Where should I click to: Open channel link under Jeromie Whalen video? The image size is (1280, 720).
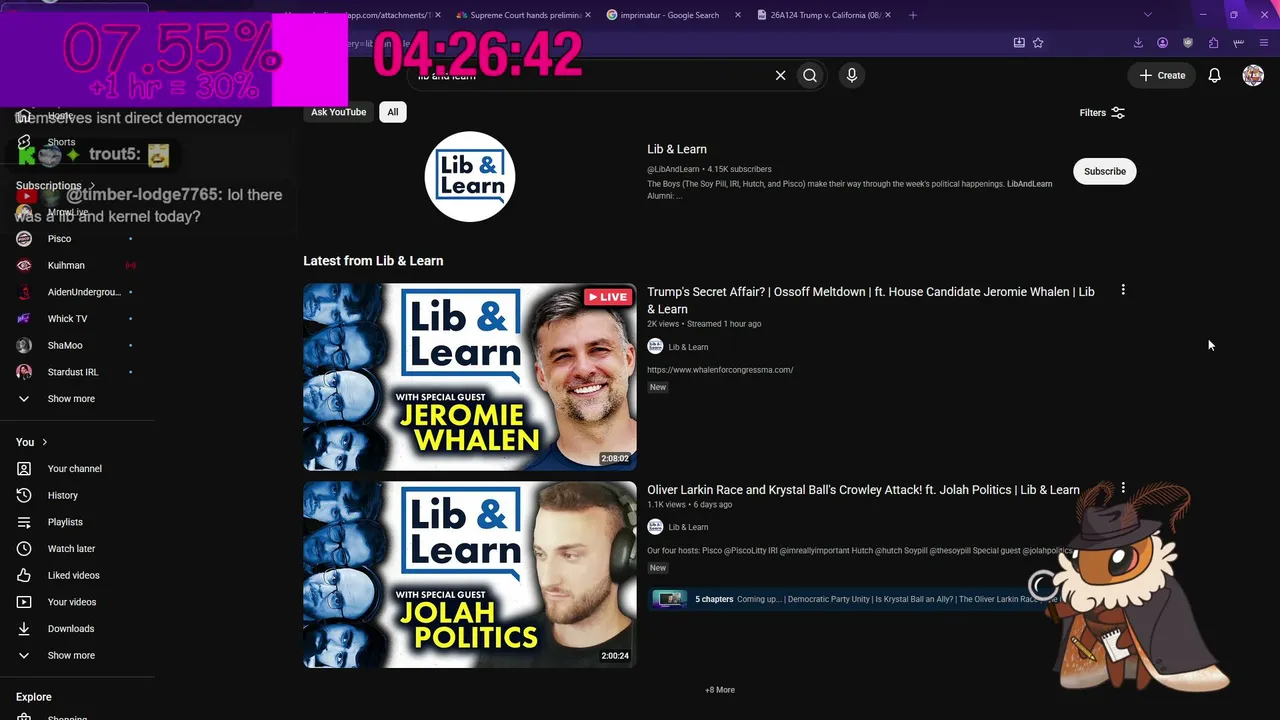[688, 347]
